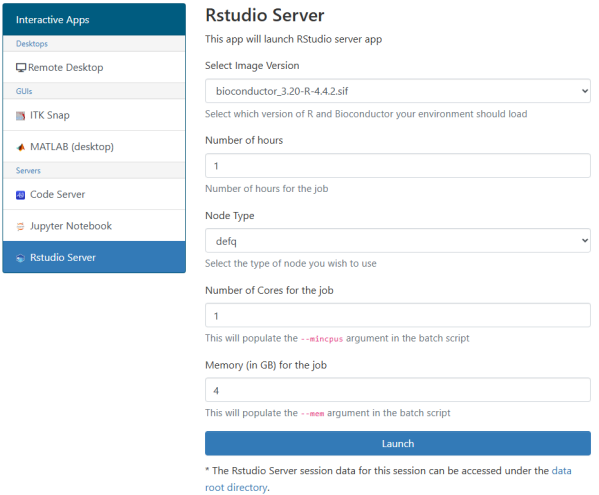Viewport: 599px width, 495px height.
Task: Choose Code Server from the sidebar
Action: point(94,194)
